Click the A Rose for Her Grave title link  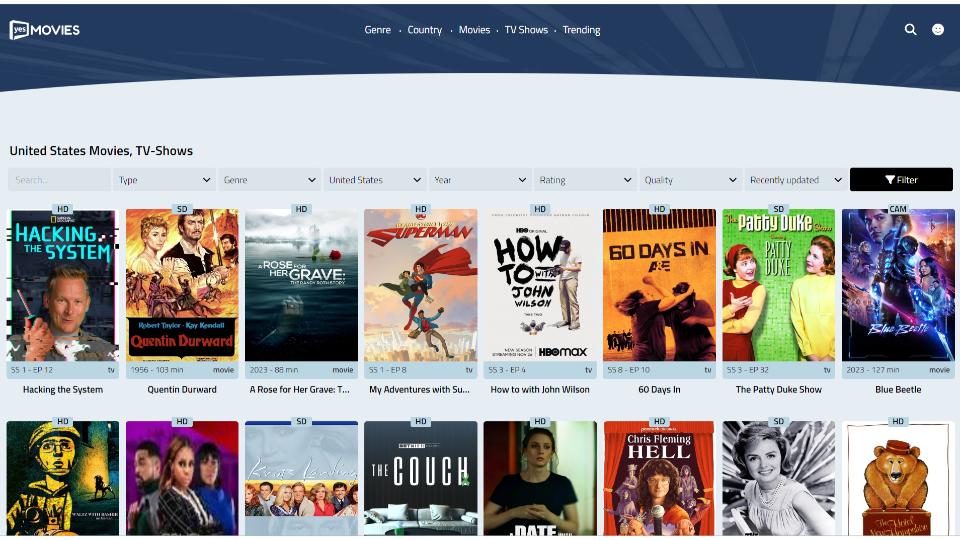[x=300, y=389]
